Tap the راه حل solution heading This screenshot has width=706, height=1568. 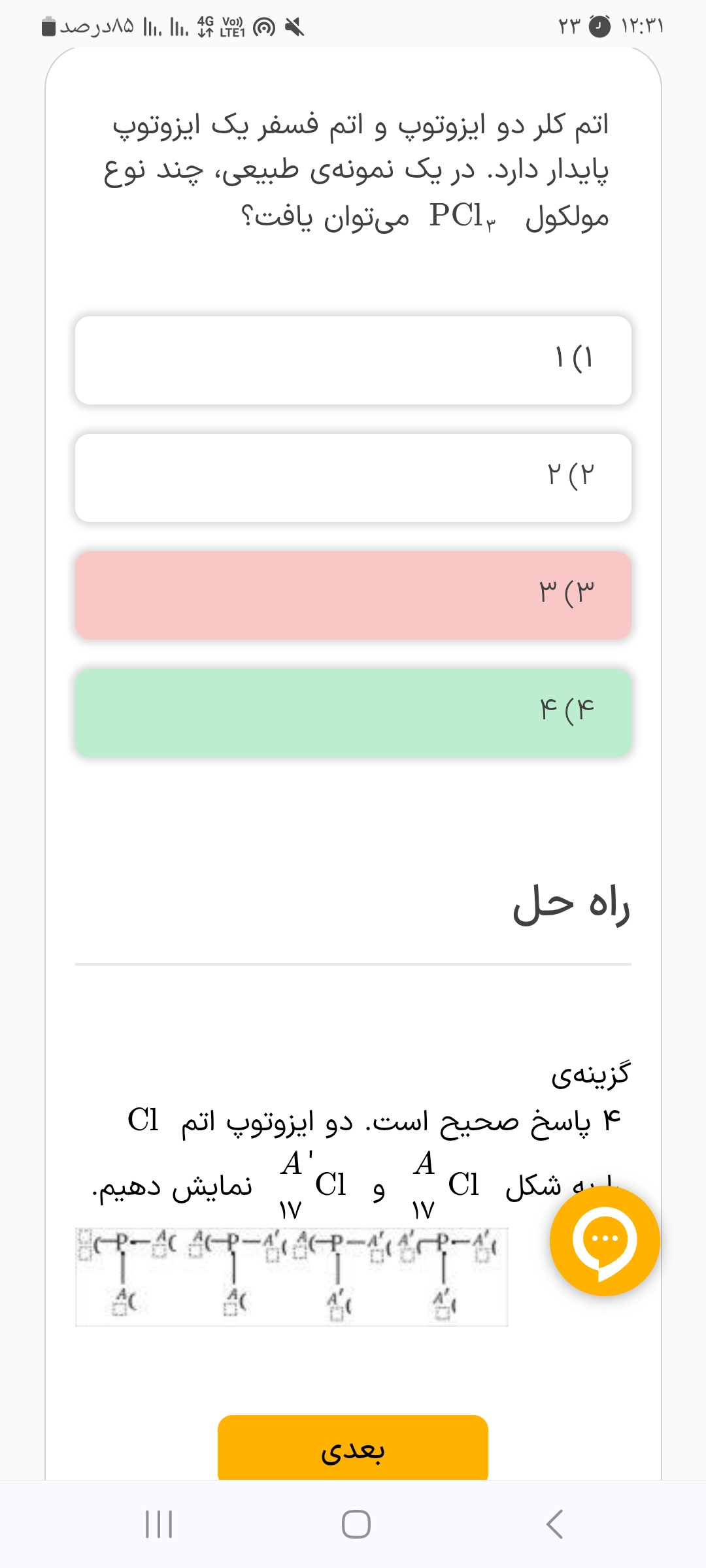coord(571,905)
